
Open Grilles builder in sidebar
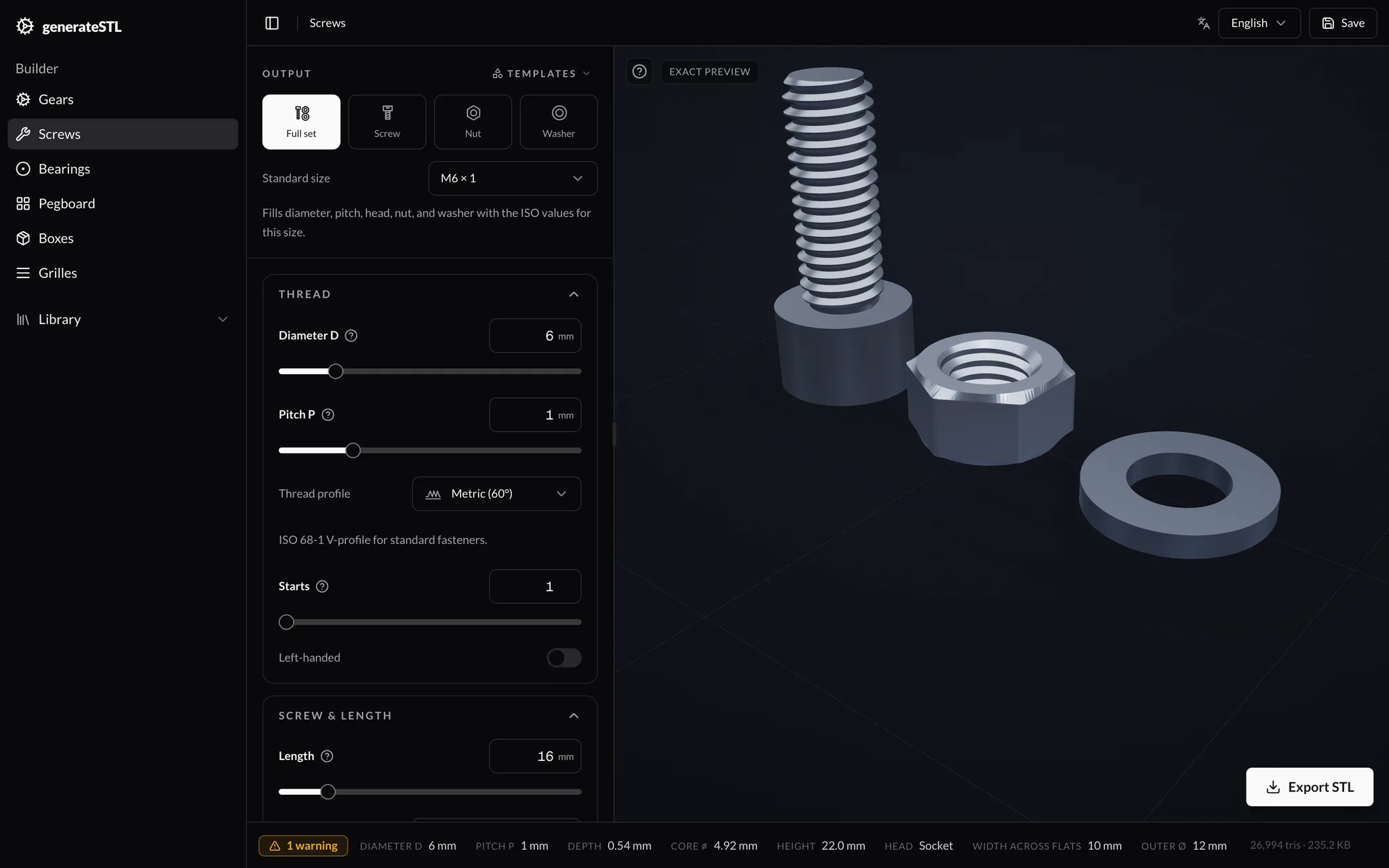tap(123, 273)
